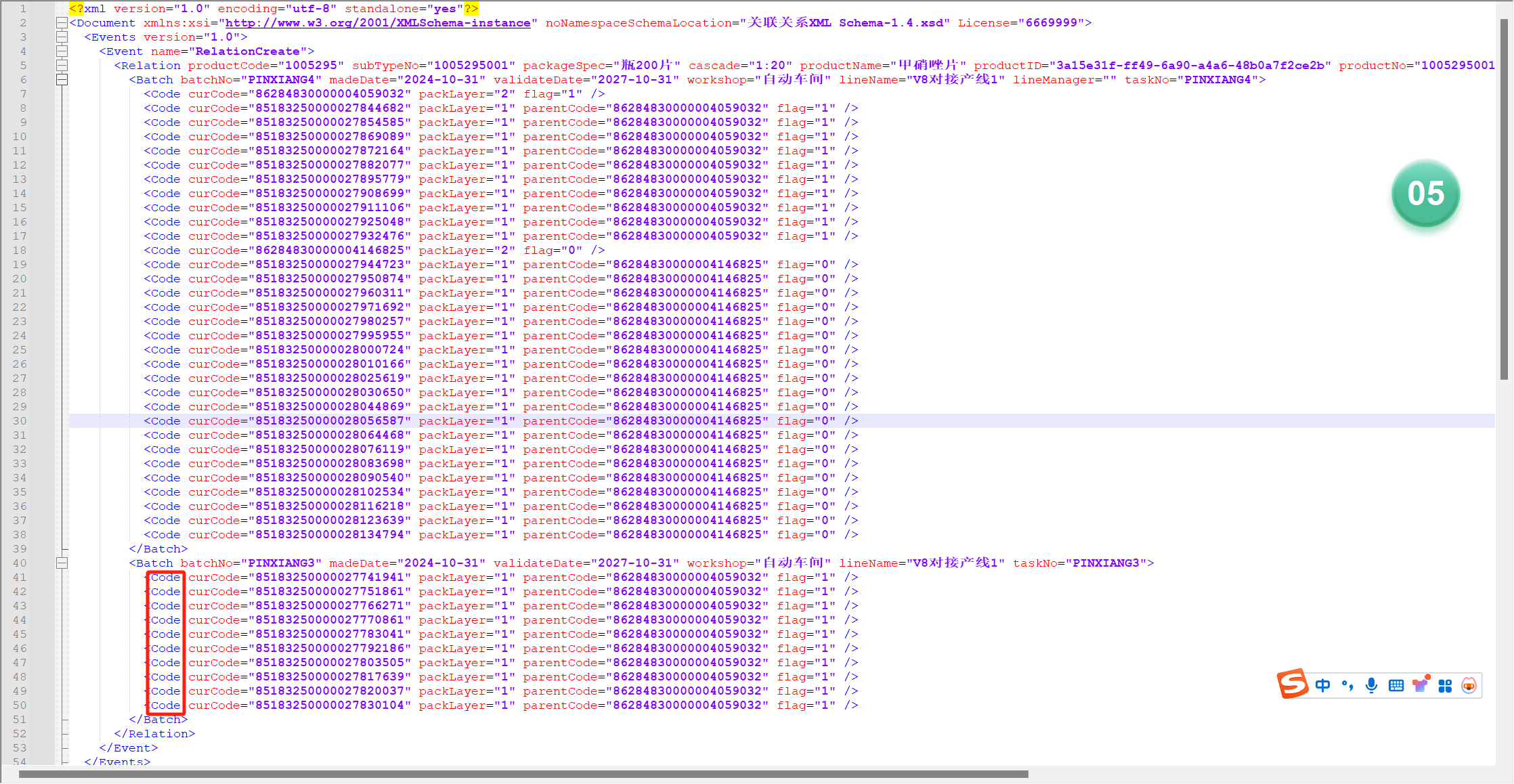The height and width of the screenshot is (784, 1514).
Task: Click the curCode value 85183250000028134794
Action: click(x=330, y=535)
